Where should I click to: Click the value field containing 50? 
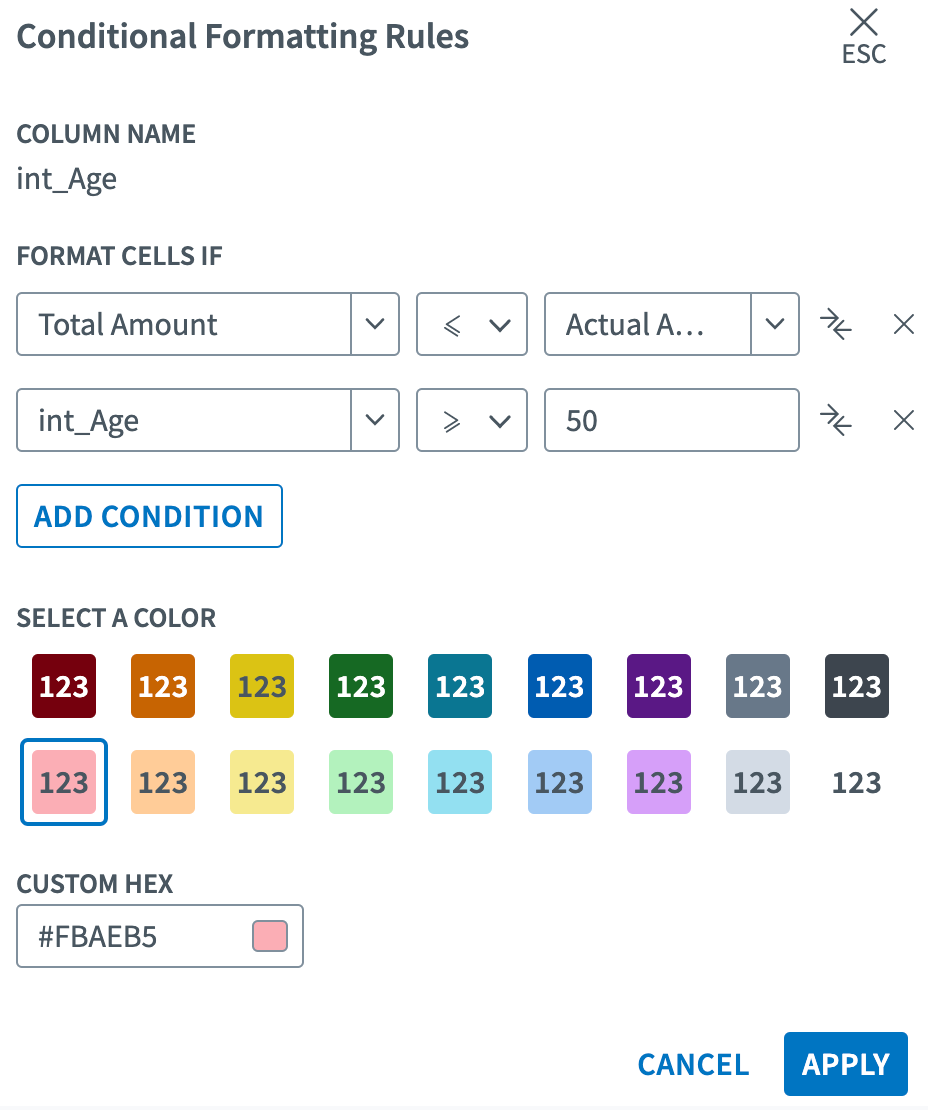(x=671, y=420)
